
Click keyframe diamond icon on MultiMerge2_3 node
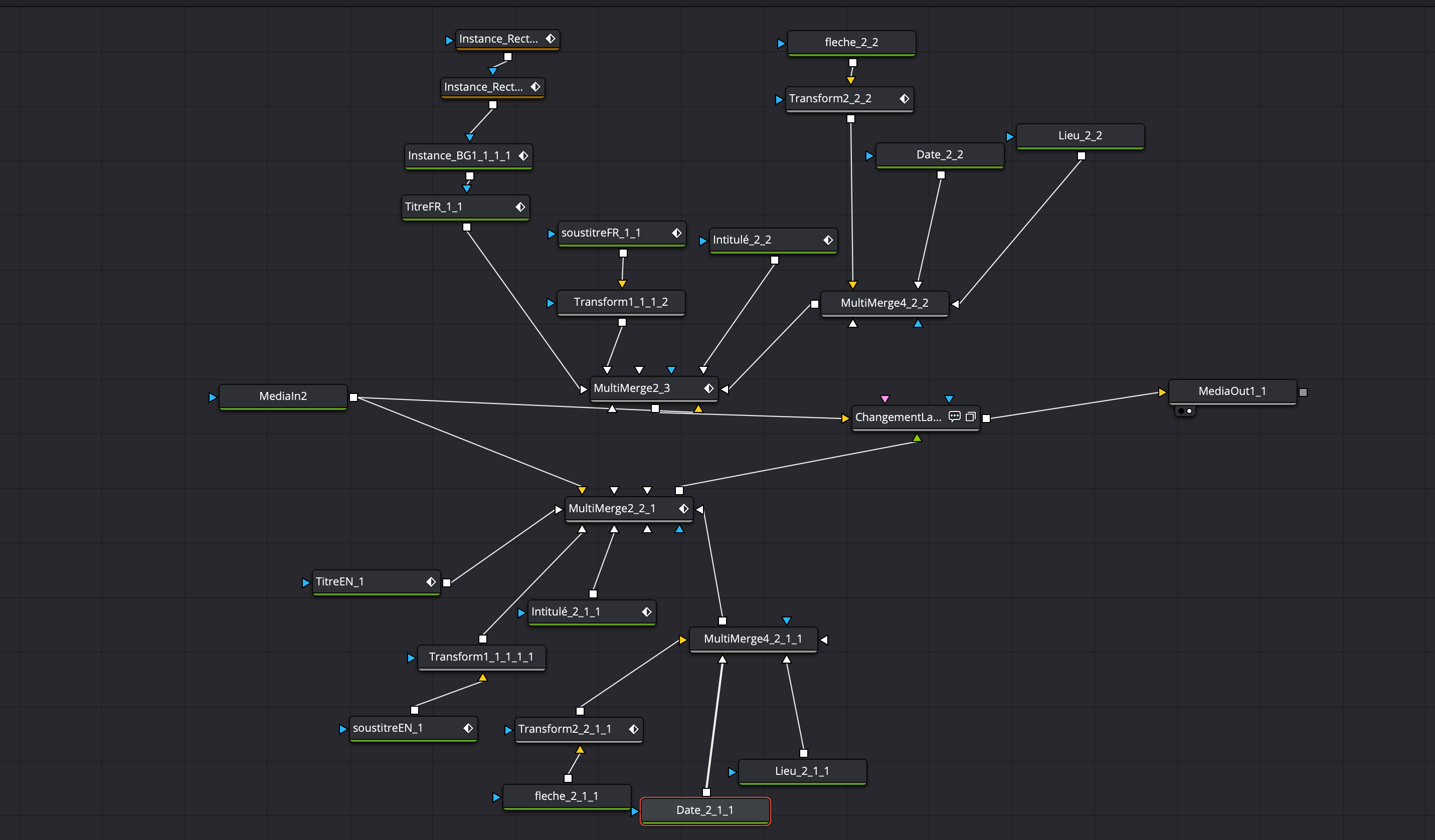(709, 388)
